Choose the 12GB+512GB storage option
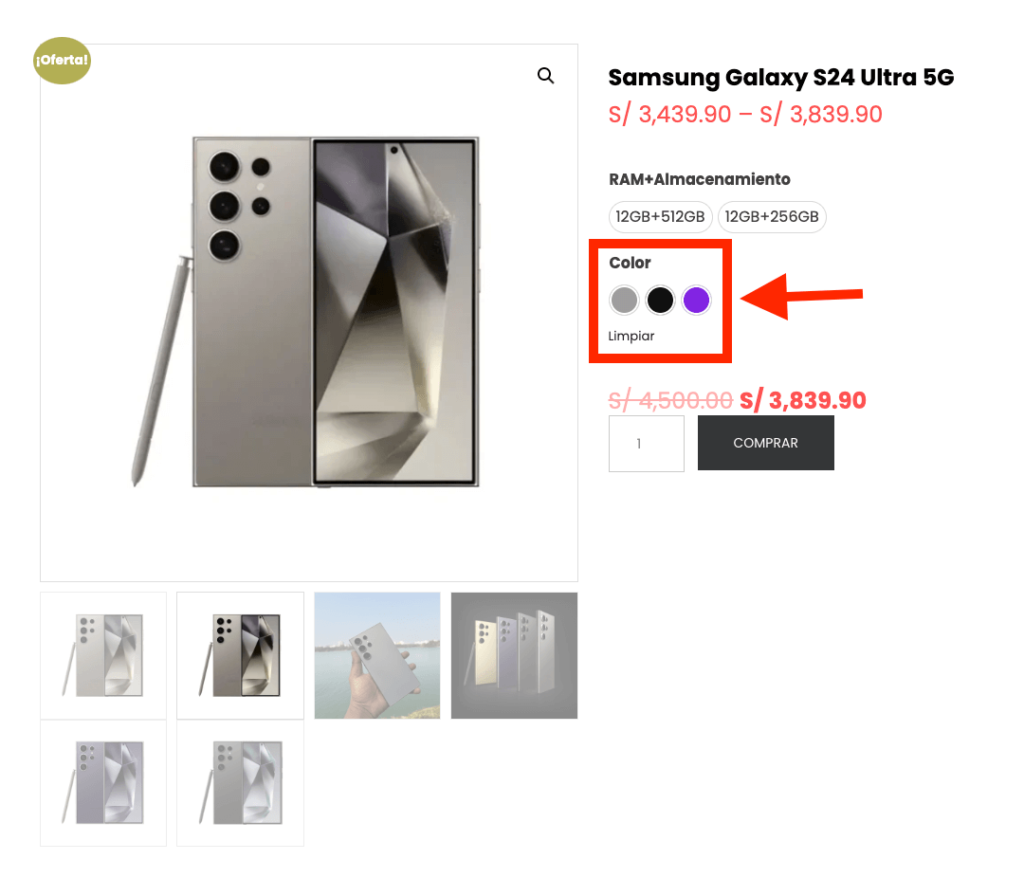Screen dimensions: 1024x896 point(660,217)
